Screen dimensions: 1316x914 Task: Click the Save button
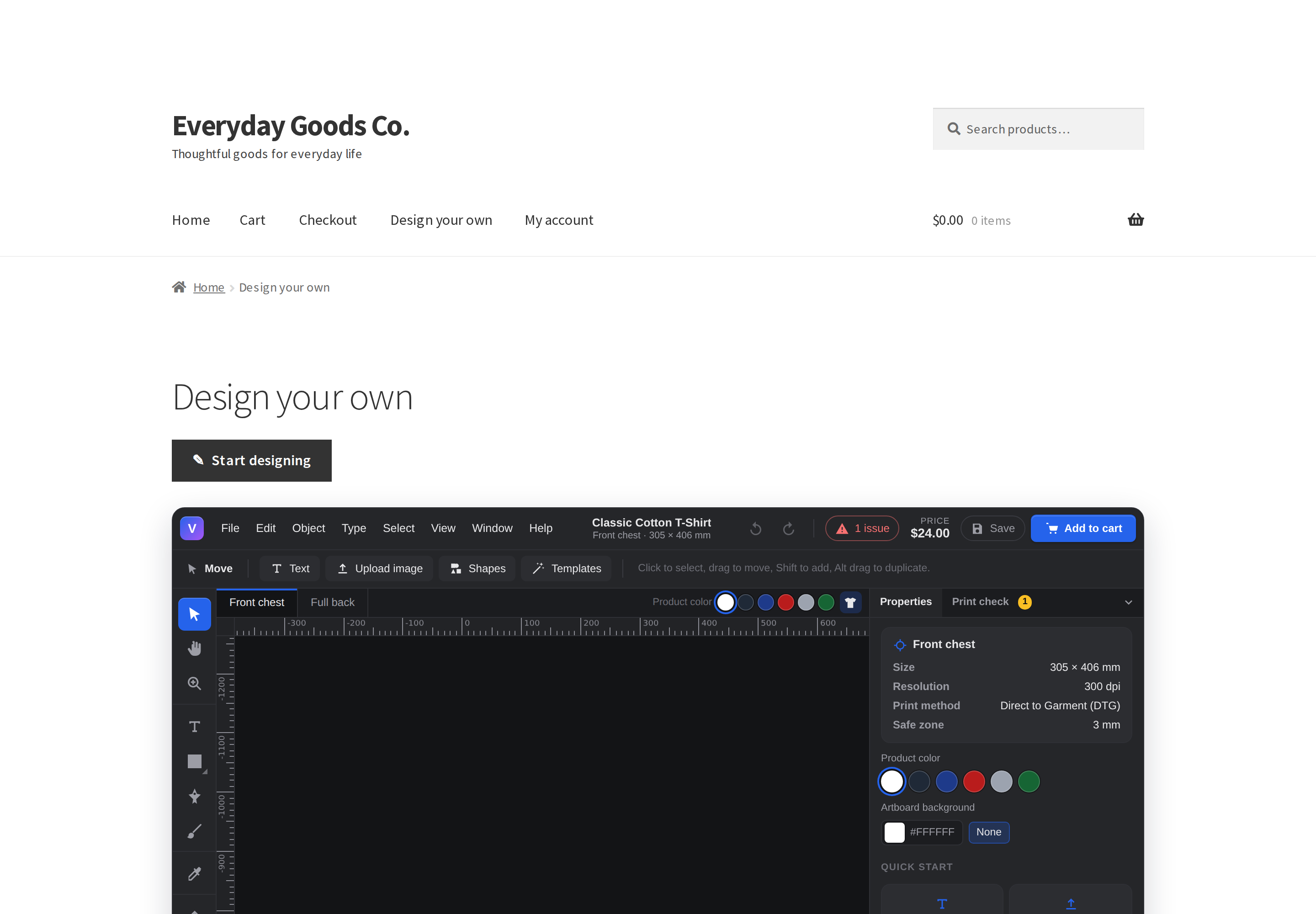(x=992, y=529)
